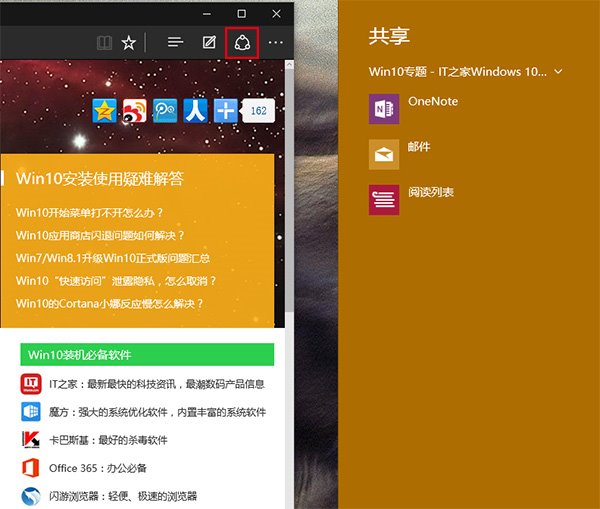600x509 pixels.
Task: Choose mail app icon in share panel
Action: [x=384, y=154]
